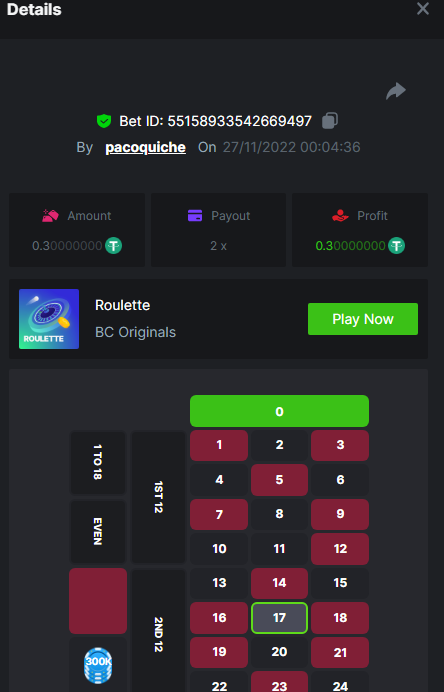Click the red Profit hand icon
Viewport: 444px width, 692px height.
[x=340, y=215]
